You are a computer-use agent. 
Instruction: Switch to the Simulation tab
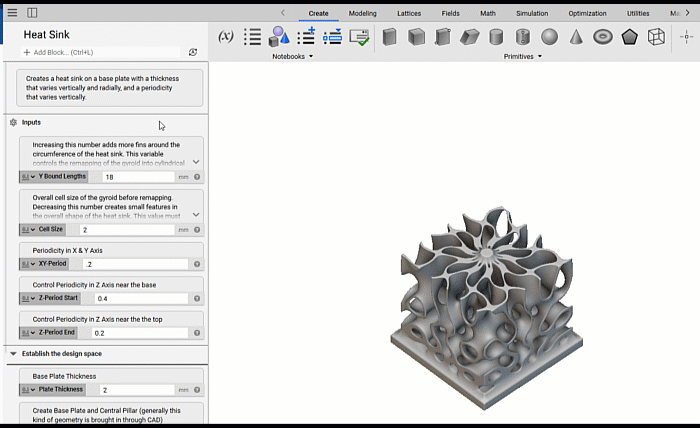pos(532,13)
